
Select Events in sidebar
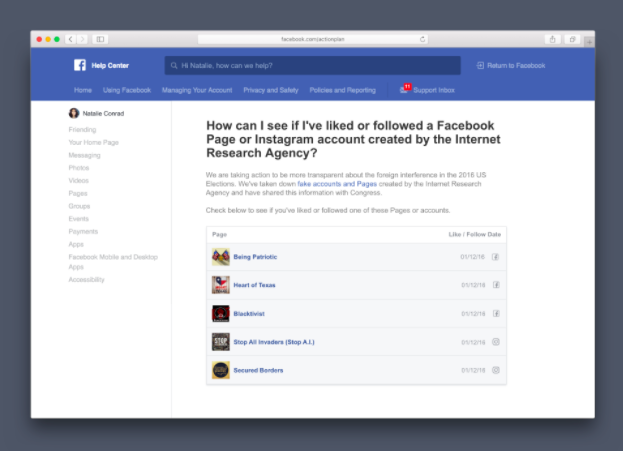tap(79, 219)
